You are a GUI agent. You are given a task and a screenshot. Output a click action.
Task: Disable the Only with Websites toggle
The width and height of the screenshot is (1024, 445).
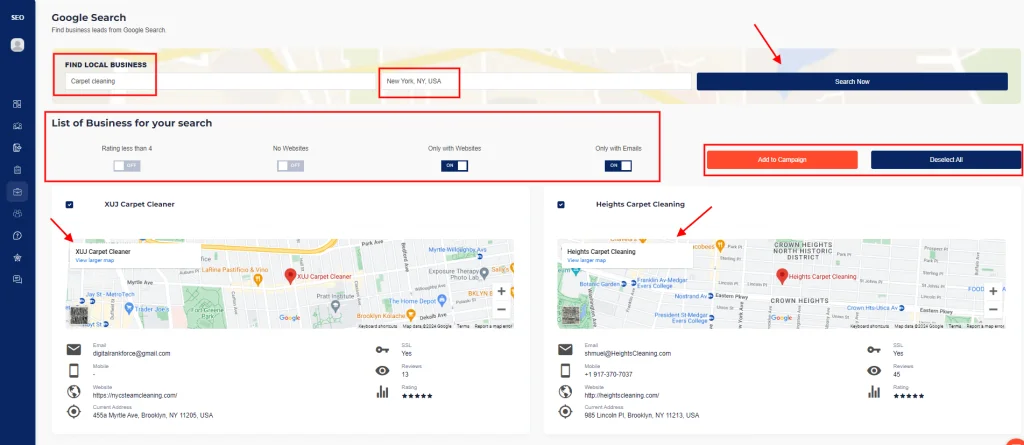455,165
